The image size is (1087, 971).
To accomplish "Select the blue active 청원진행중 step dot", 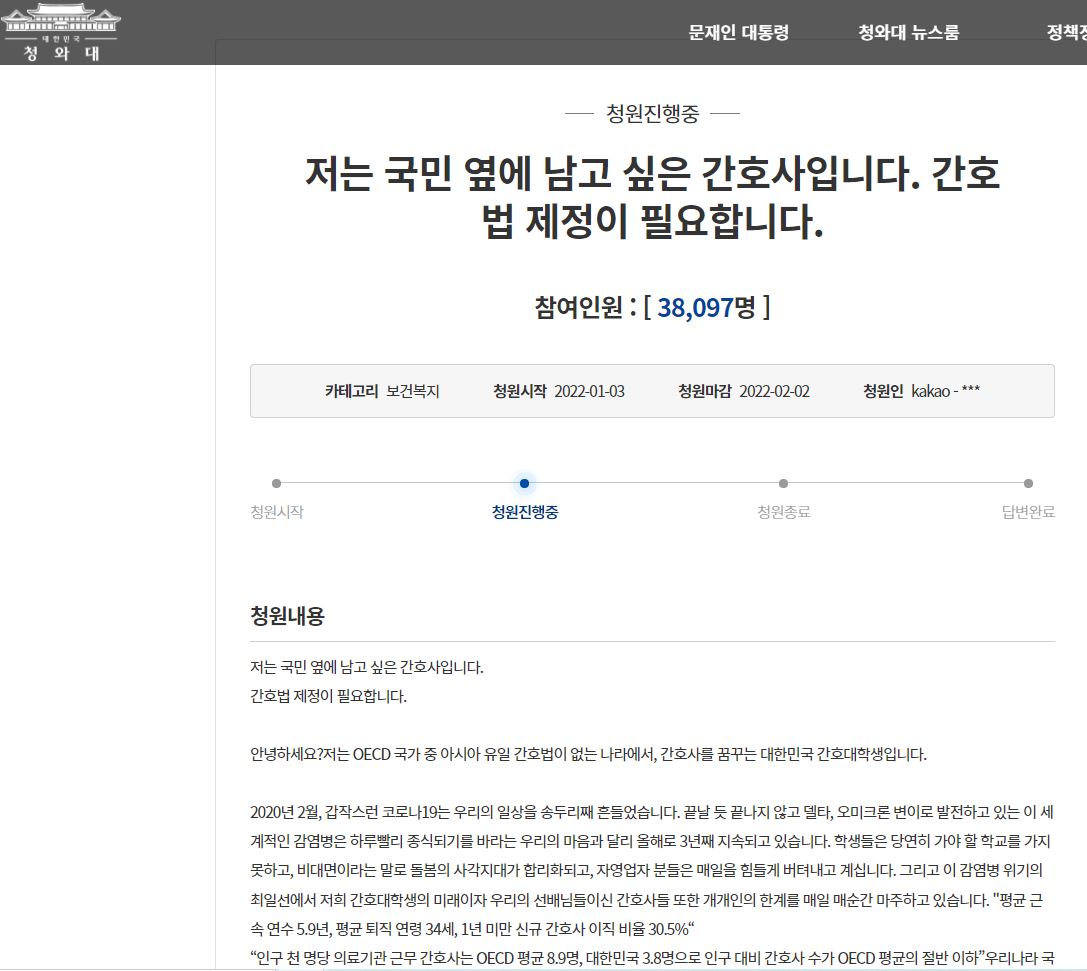I will (x=525, y=484).
